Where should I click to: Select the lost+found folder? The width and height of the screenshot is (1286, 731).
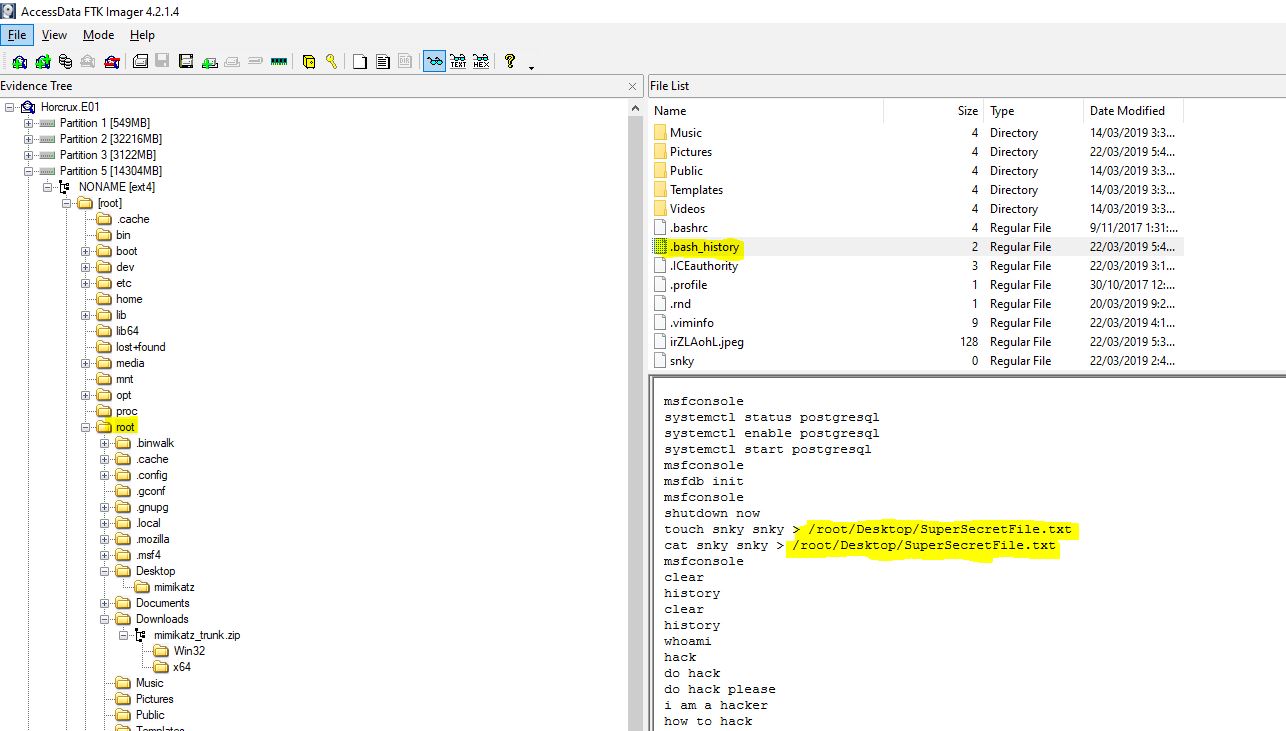(x=140, y=347)
